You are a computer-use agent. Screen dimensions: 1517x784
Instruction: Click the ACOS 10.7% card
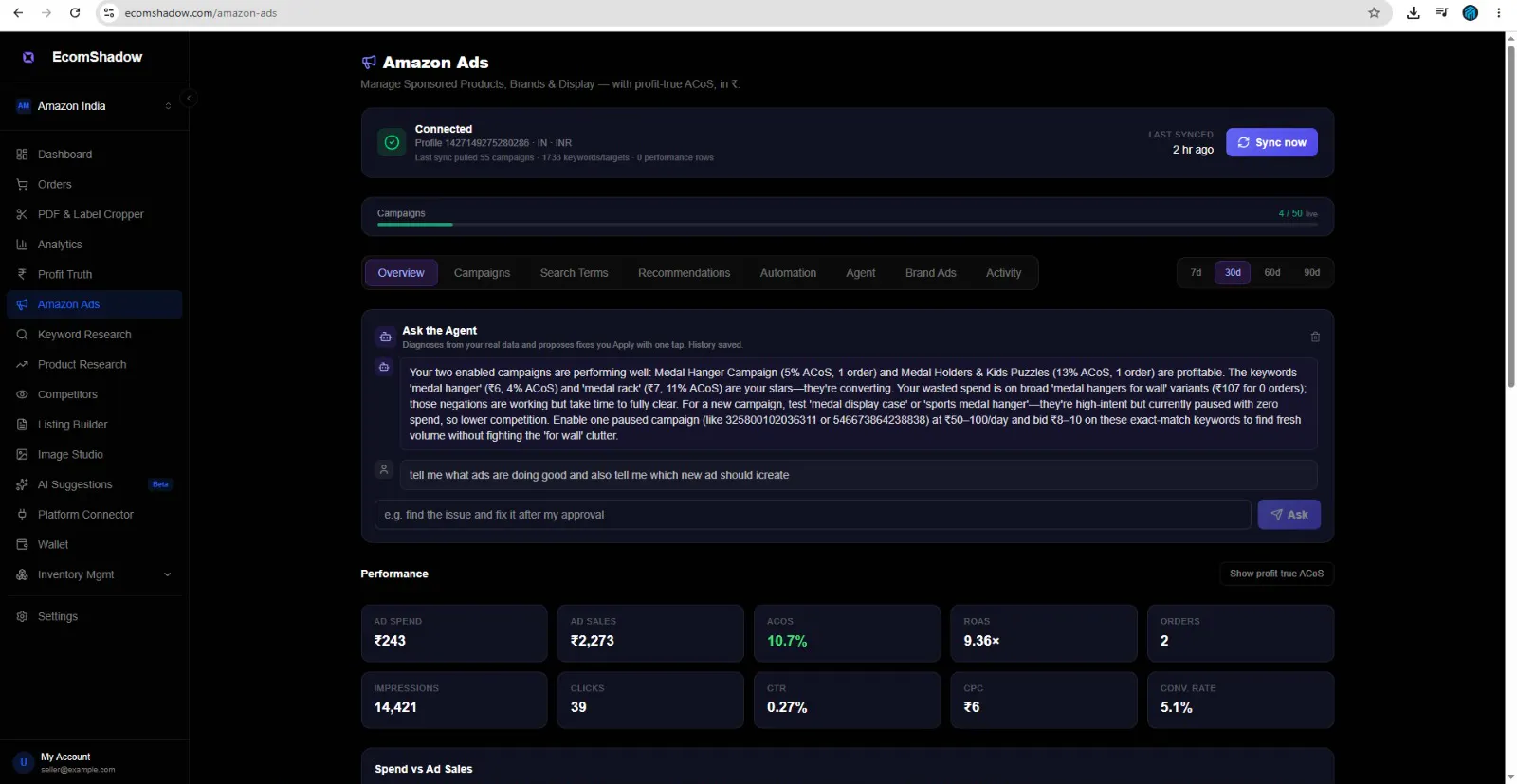pos(847,633)
